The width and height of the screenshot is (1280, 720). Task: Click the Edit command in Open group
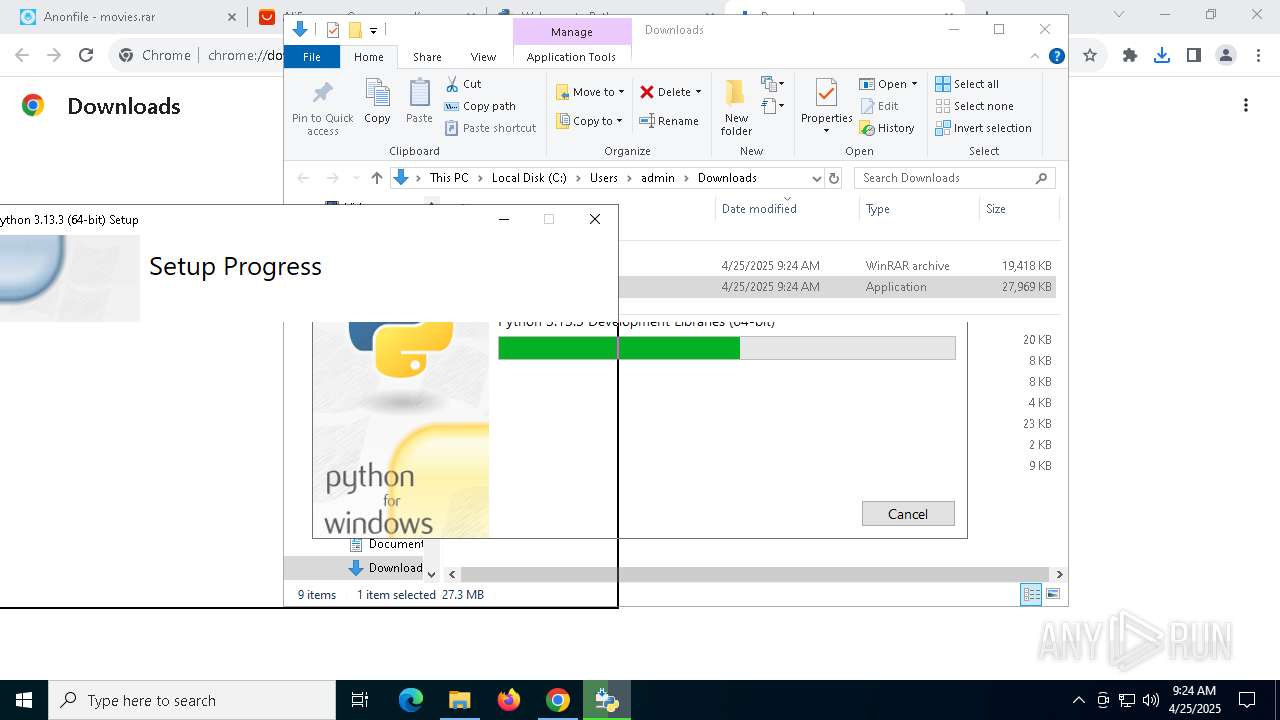click(879, 106)
